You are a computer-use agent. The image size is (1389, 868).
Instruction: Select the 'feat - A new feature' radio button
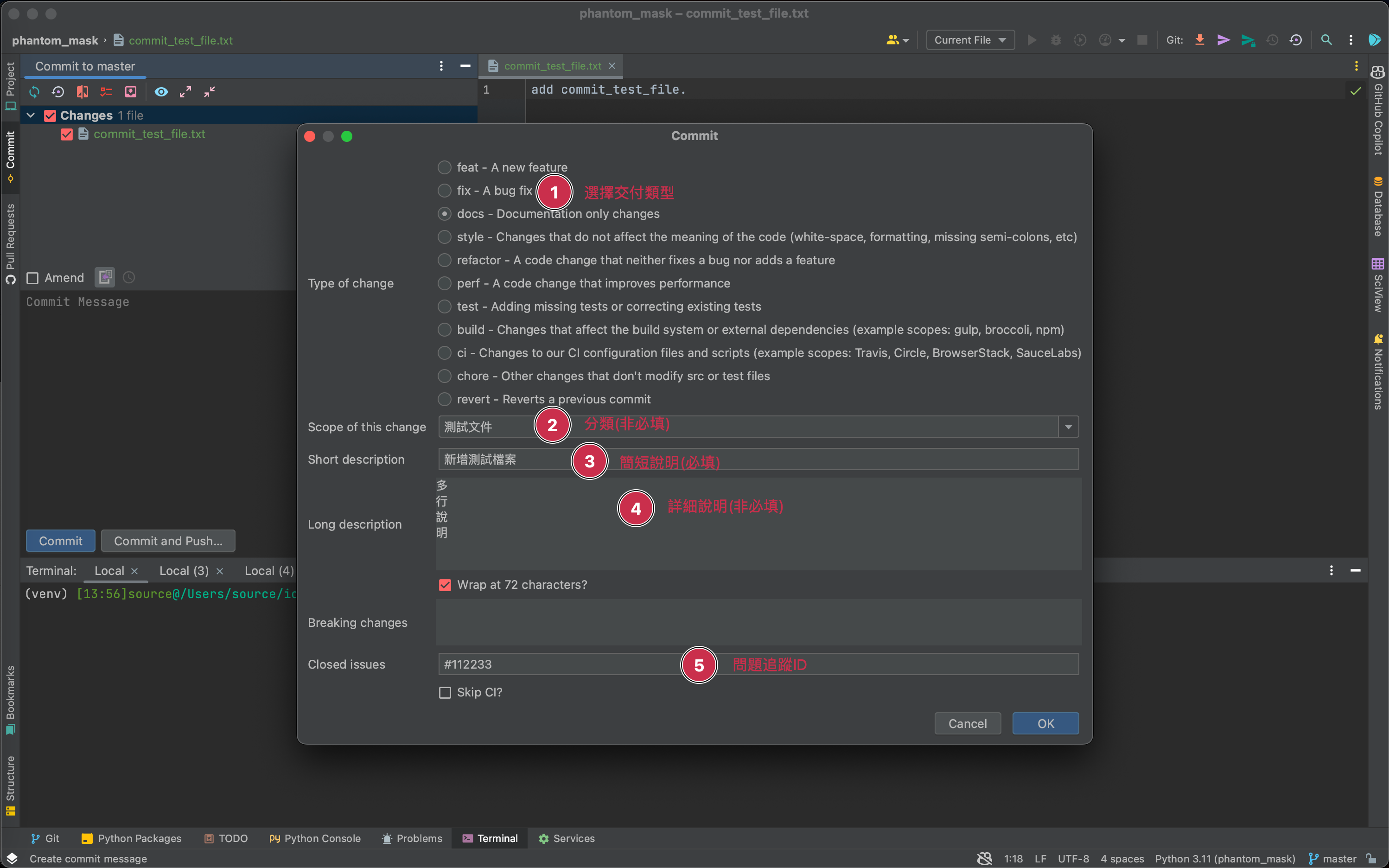tap(444, 168)
